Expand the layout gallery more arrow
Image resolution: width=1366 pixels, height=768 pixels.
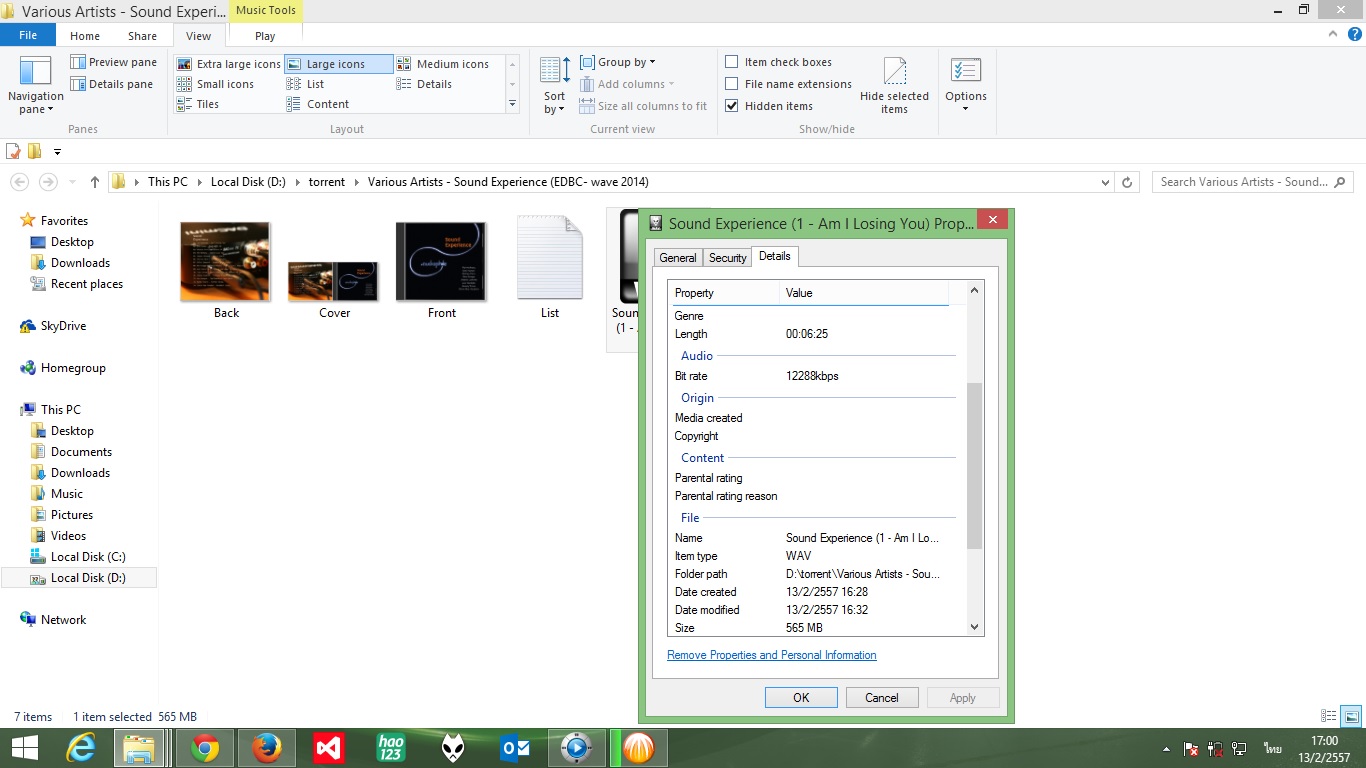(513, 104)
